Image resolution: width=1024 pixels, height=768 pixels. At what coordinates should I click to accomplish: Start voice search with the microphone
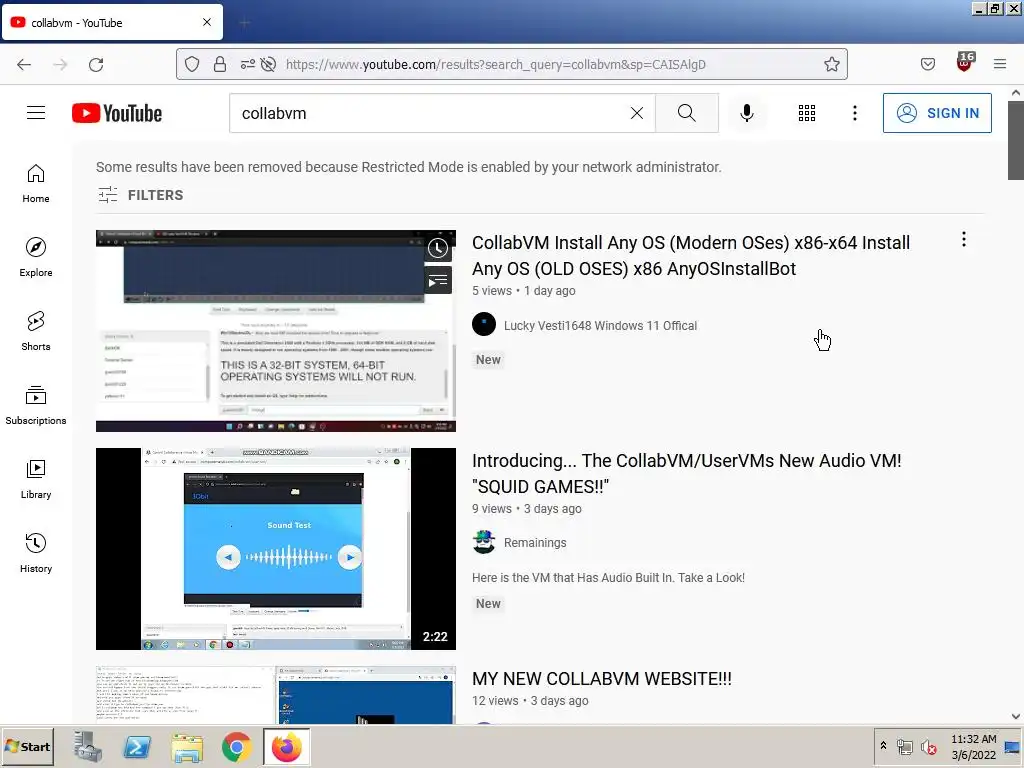[746, 113]
